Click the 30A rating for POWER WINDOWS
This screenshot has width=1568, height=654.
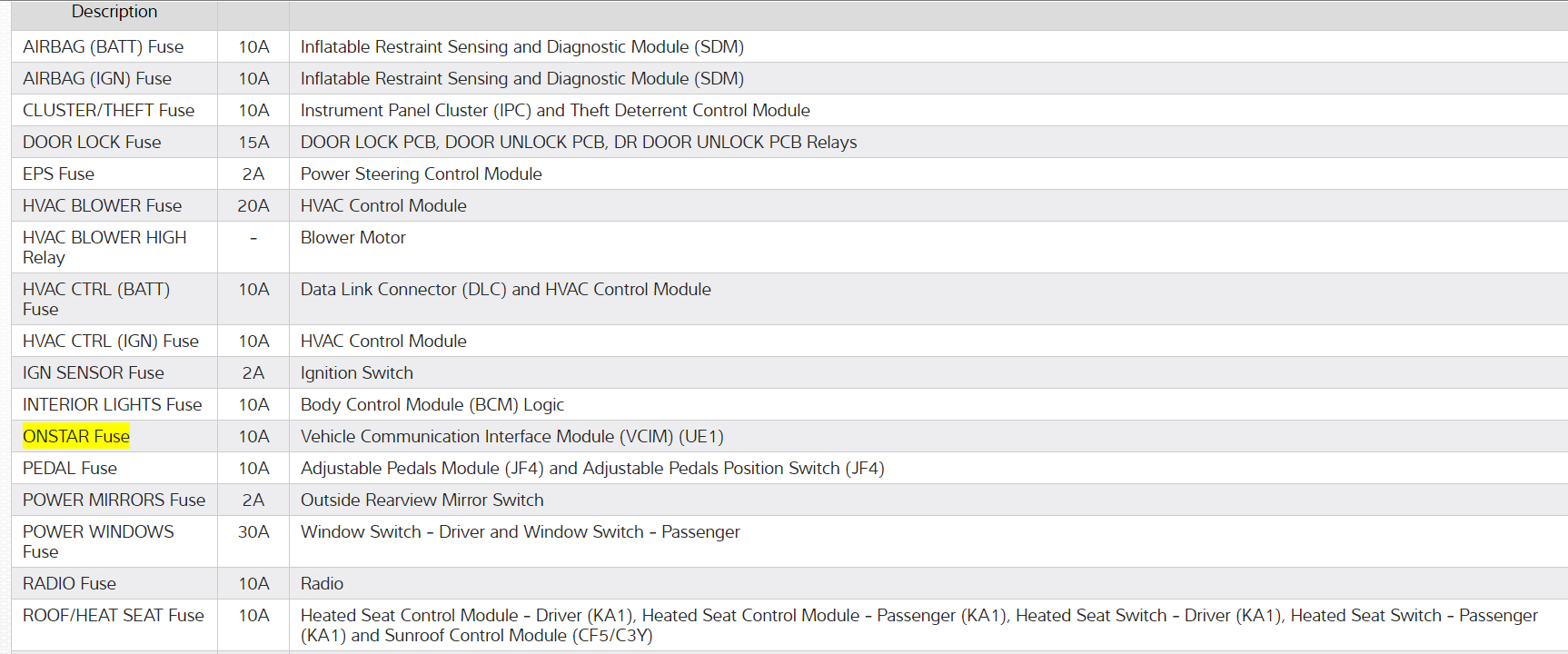[x=253, y=532]
